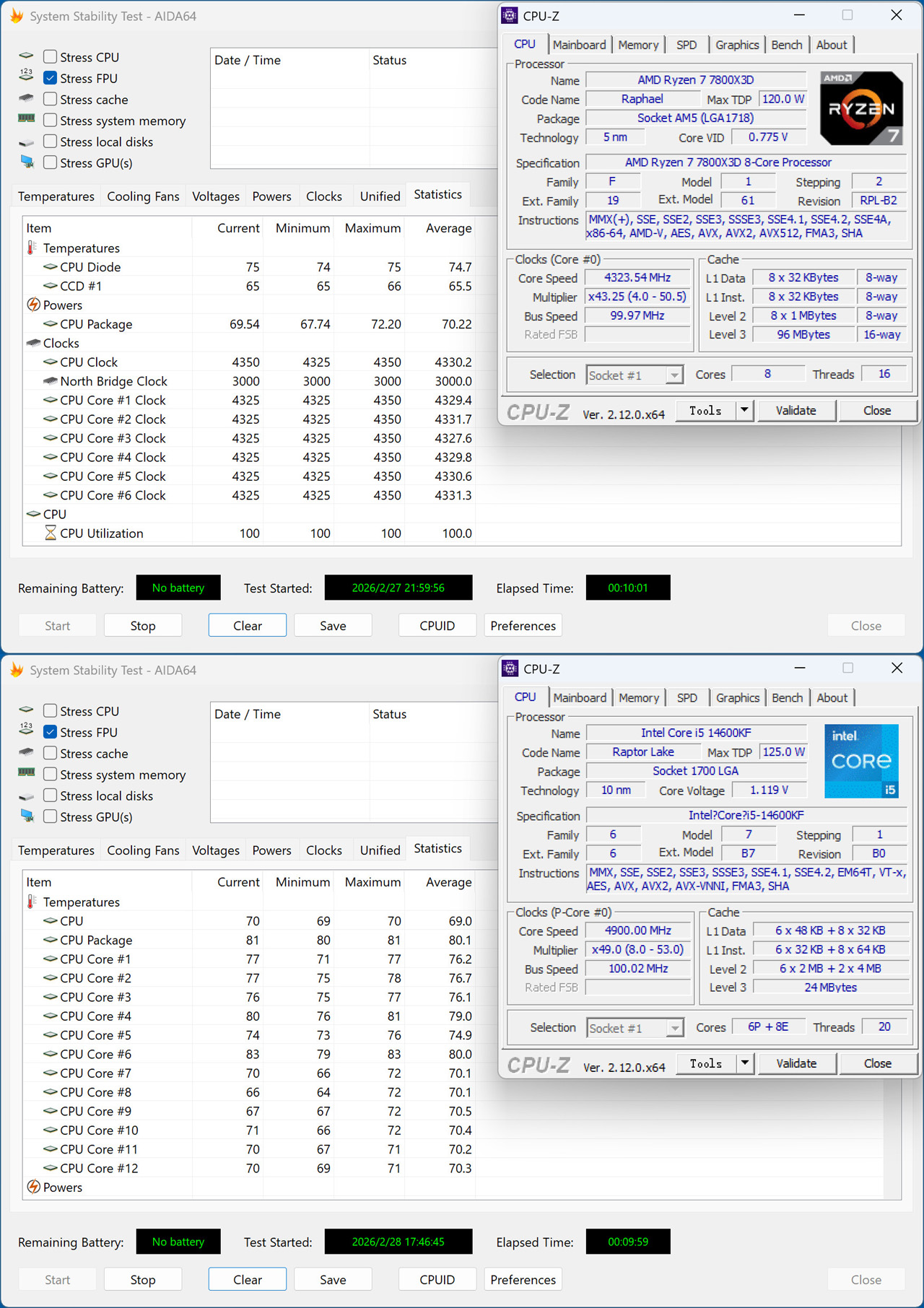Image resolution: width=924 pixels, height=1308 pixels.
Task: Click the AIDA64 flame icon in the Intel test window title
Action: (x=16, y=669)
